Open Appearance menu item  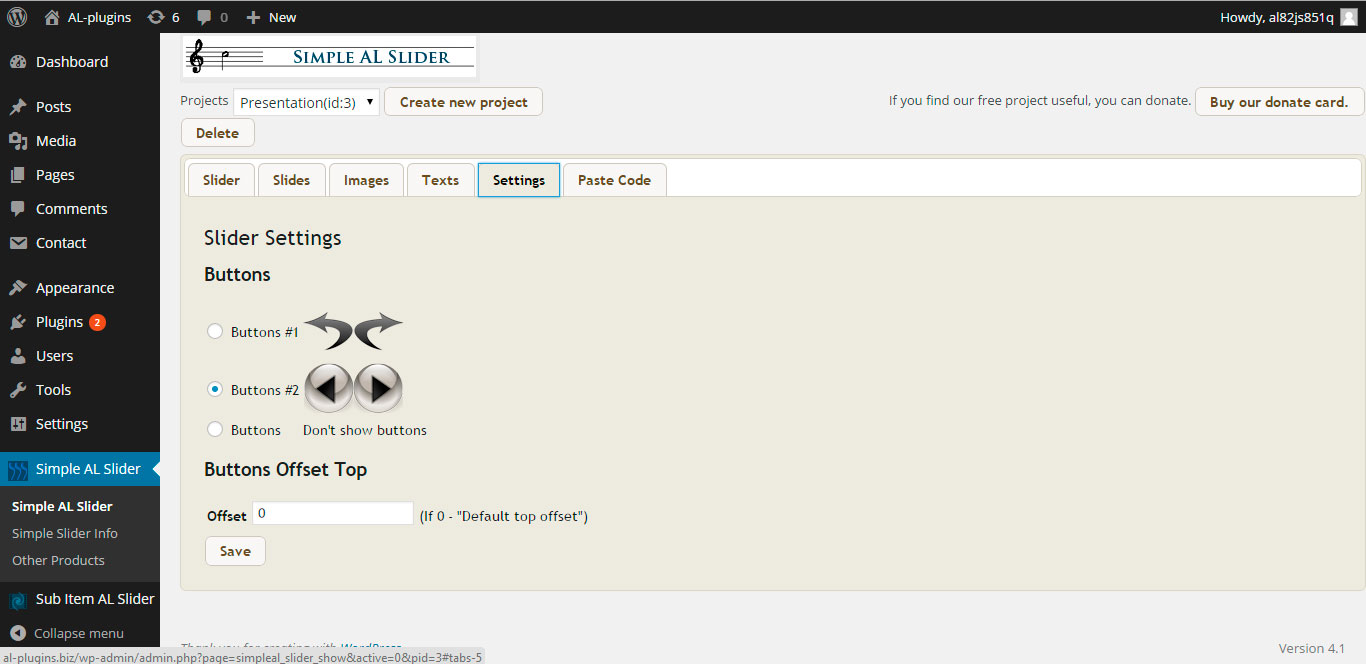tap(80, 288)
